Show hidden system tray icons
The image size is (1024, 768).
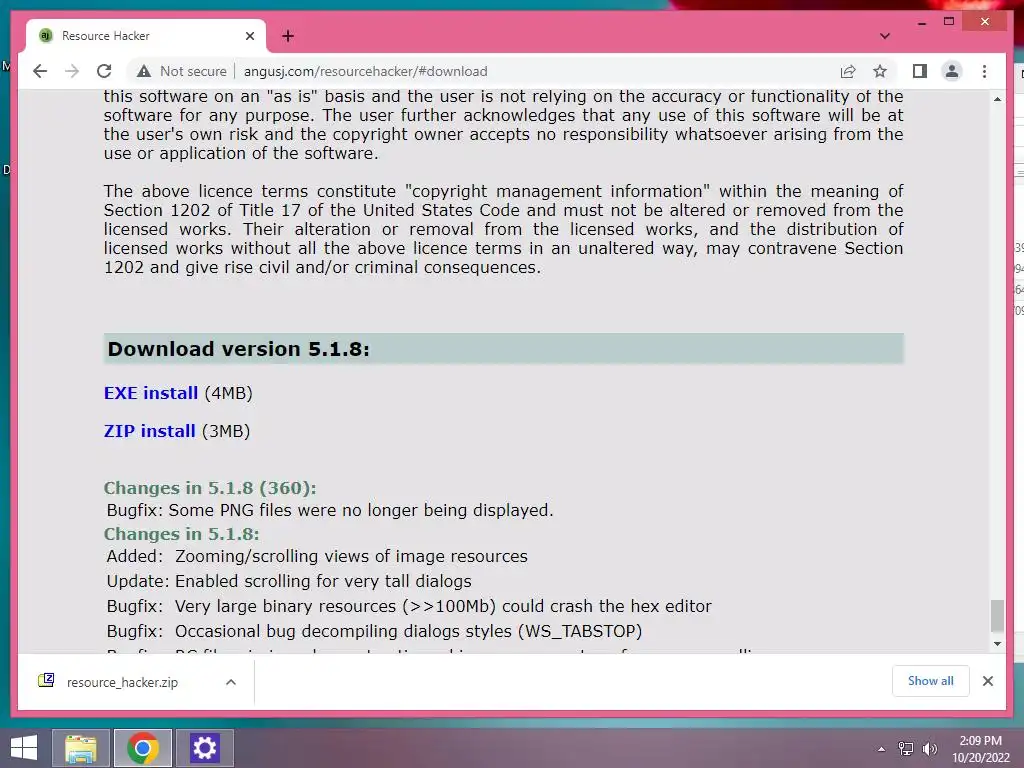pos(882,749)
